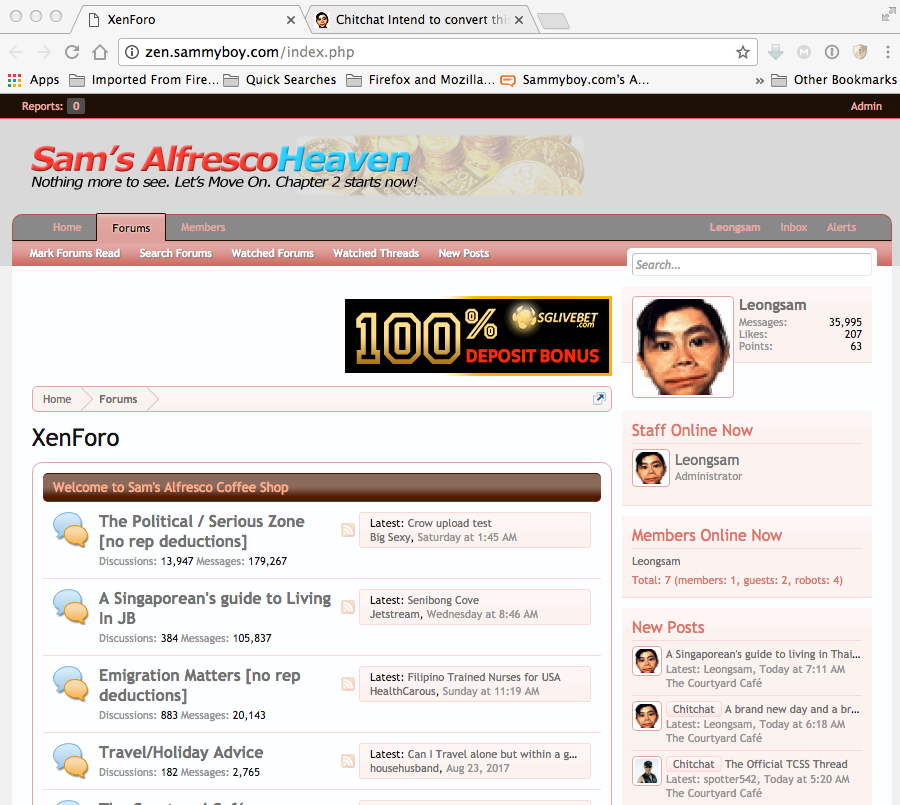
Task: Open Alerts in the navbar
Action: (841, 227)
